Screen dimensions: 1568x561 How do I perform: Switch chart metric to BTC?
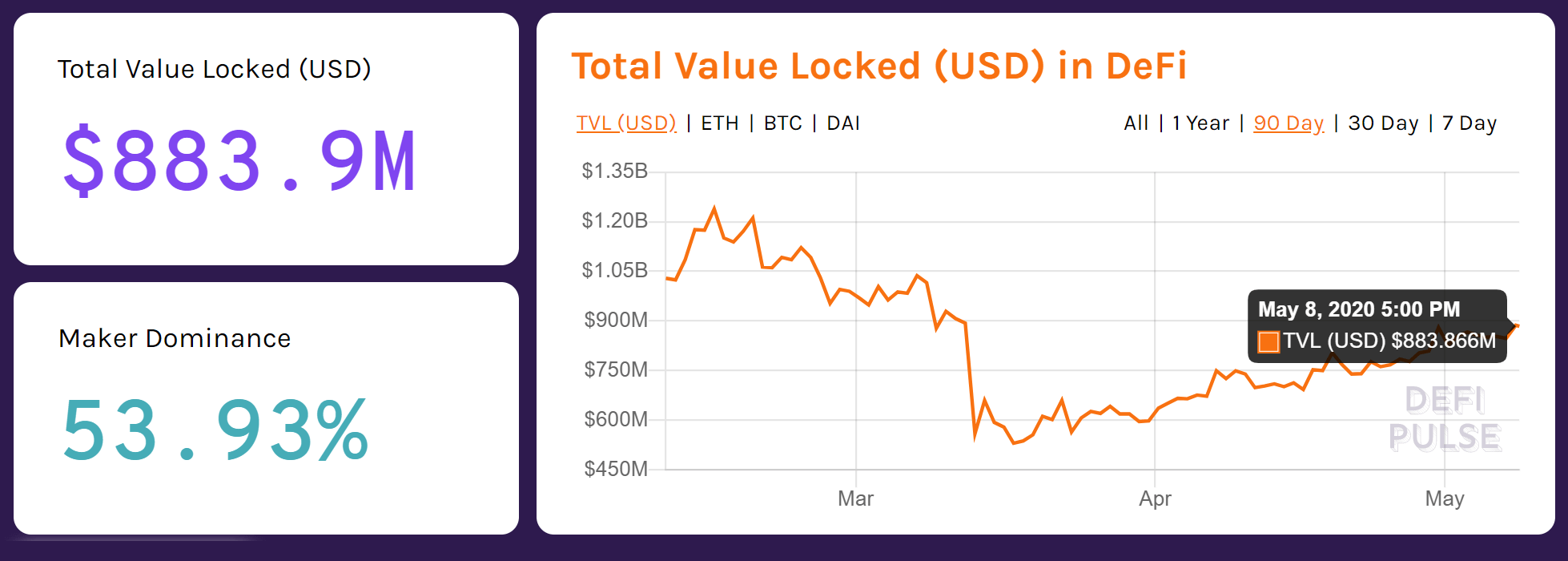pos(780,123)
